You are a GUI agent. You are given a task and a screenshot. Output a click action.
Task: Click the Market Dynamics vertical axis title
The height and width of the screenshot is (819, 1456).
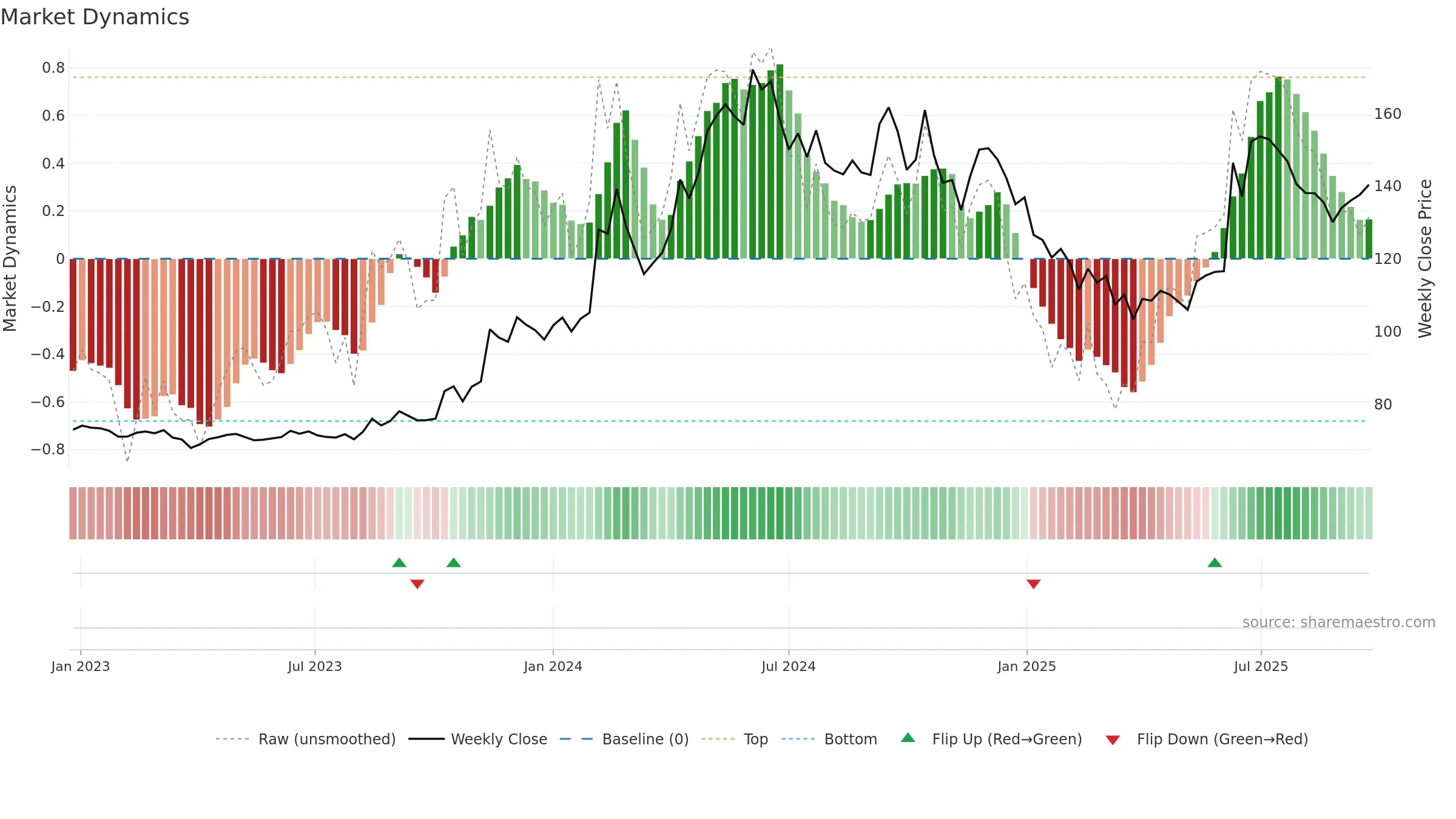pos(10,258)
